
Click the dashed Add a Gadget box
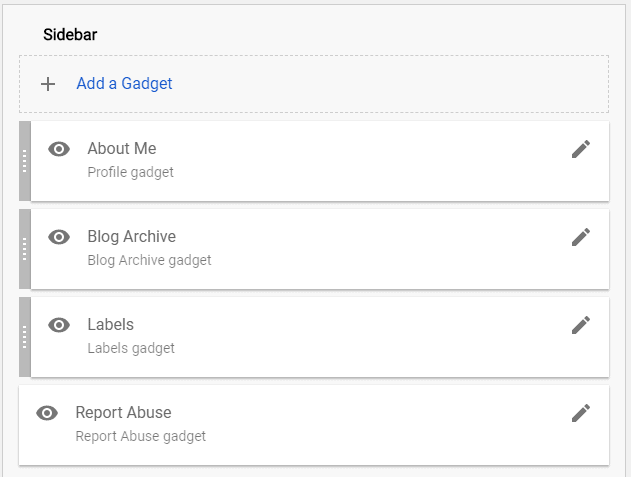click(x=314, y=84)
